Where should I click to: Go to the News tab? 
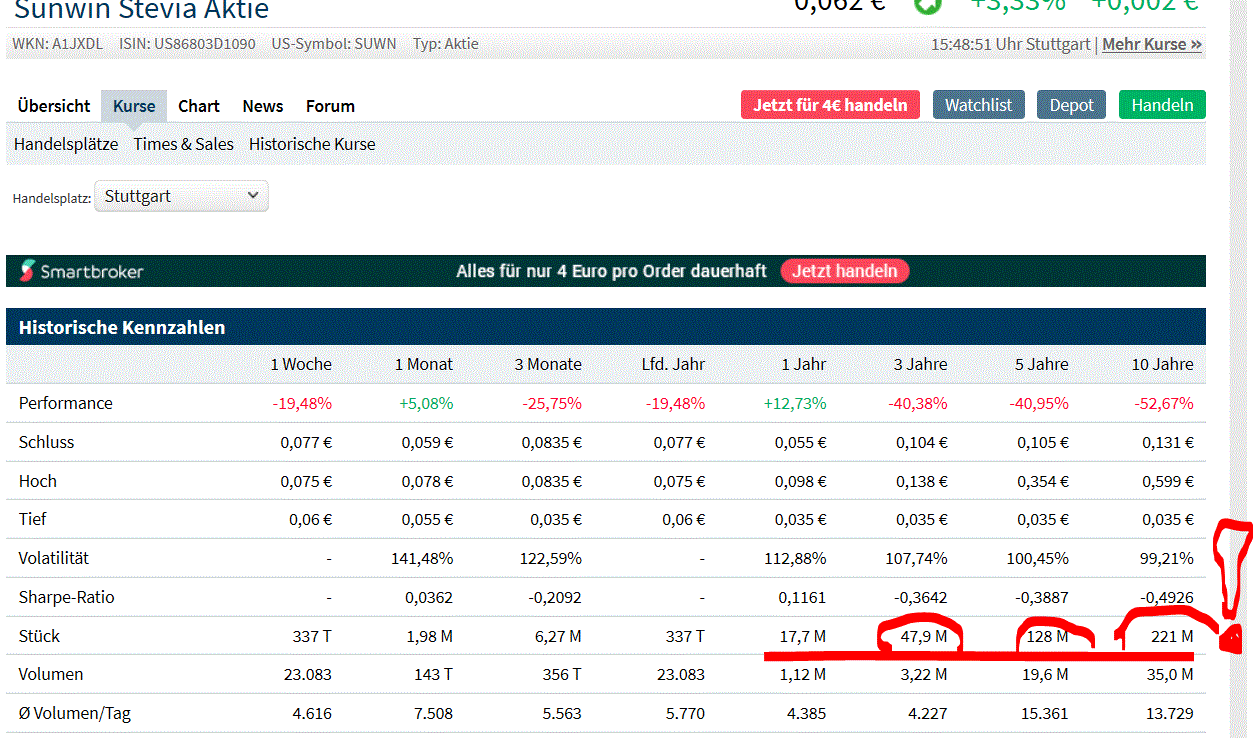pyautogui.click(x=263, y=106)
